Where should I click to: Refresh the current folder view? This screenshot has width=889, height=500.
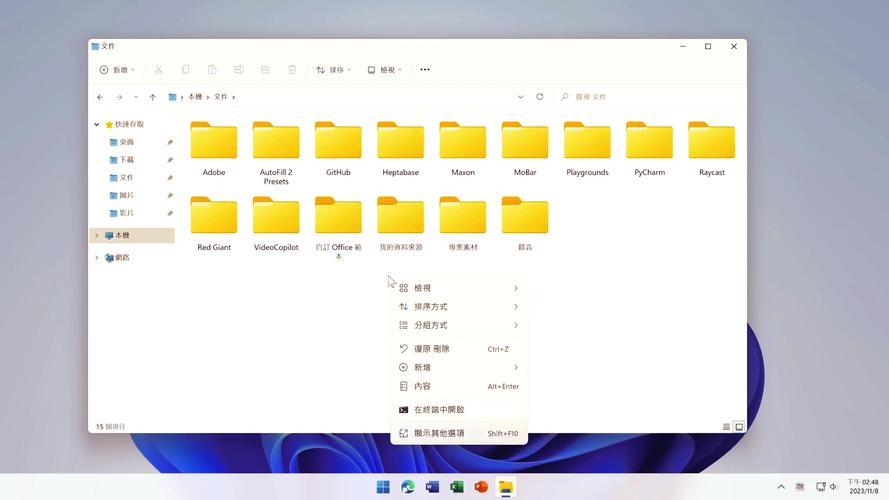pyautogui.click(x=540, y=97)
